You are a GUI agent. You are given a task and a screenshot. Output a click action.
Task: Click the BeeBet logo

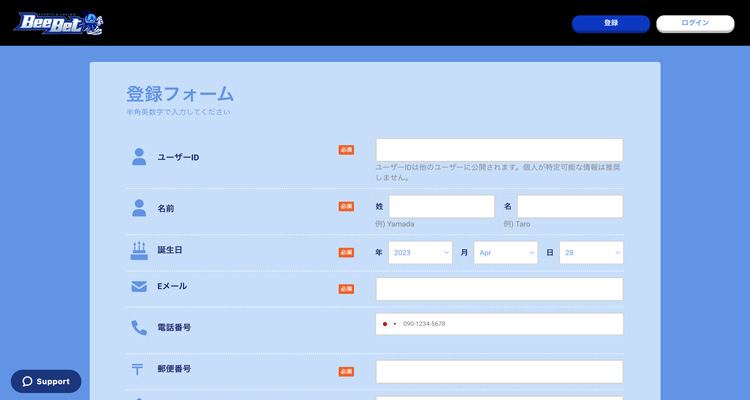click(x=58, y=23)
